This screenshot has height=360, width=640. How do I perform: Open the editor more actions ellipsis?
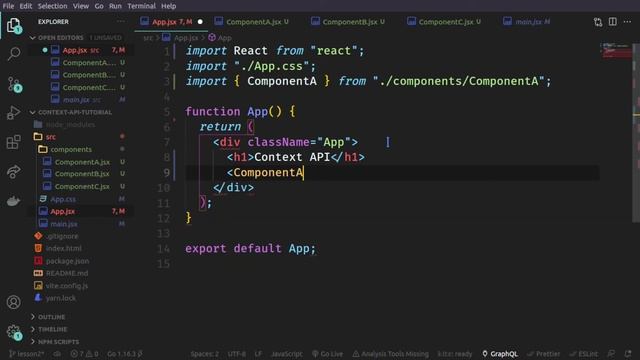[x=627, y=22]
